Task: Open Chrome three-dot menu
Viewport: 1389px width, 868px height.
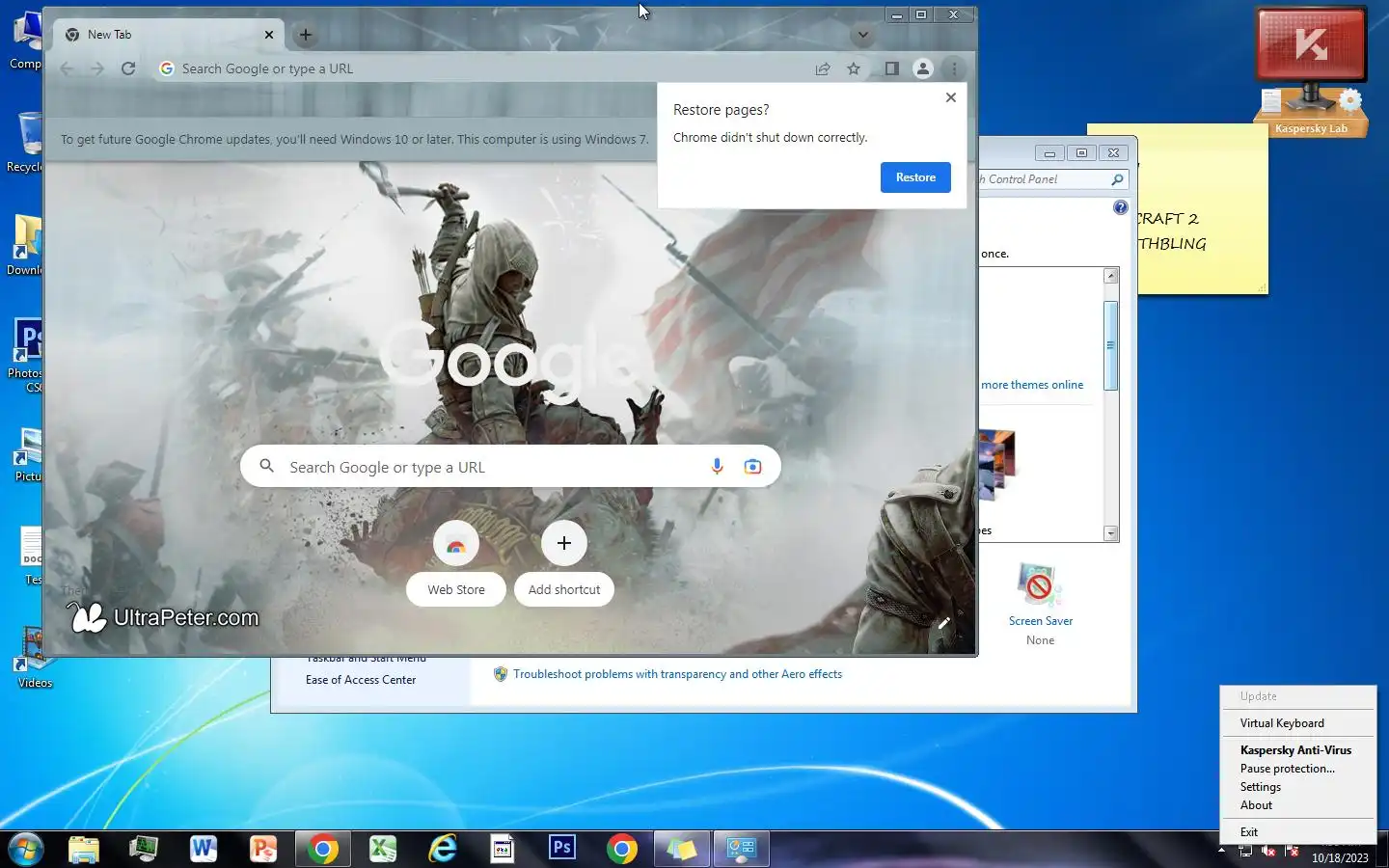Action: [954, 68]
